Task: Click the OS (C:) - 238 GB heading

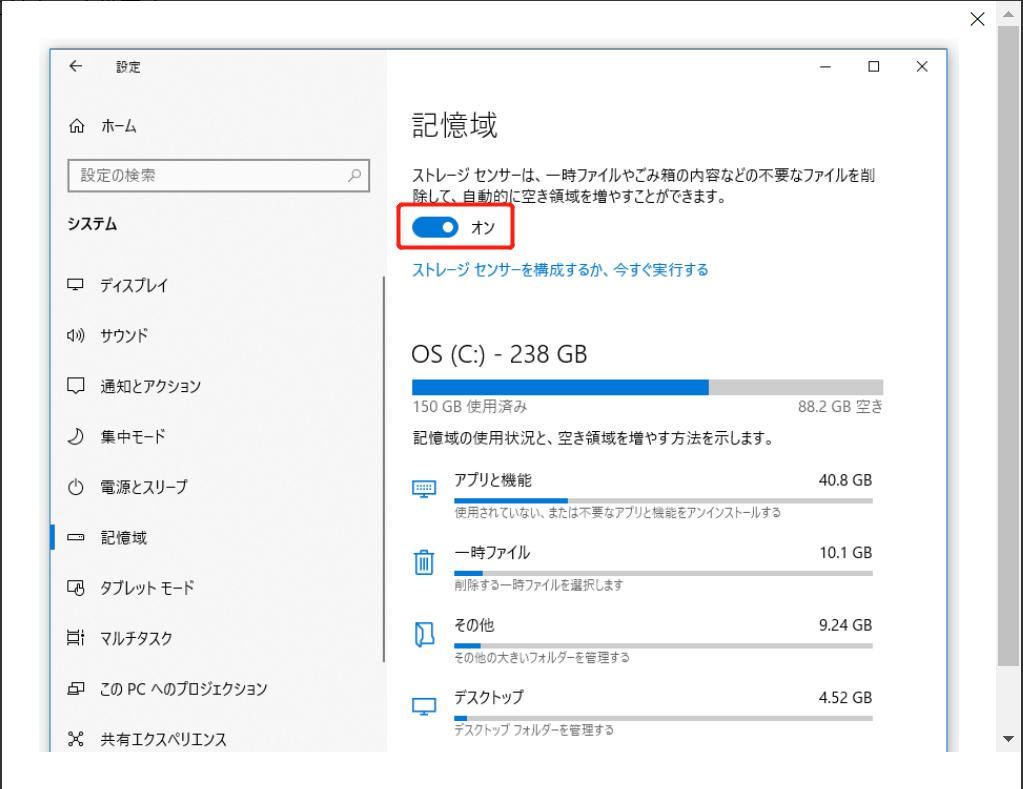Action: click(x=499, y=354)
